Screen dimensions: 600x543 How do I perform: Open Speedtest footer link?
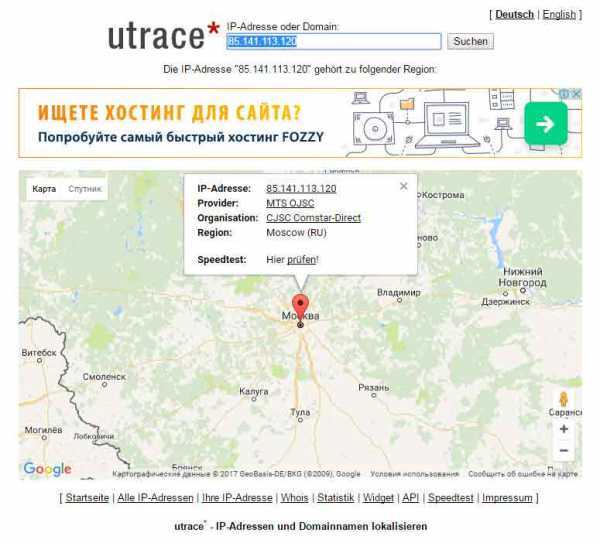pyautogui.click(x=451, y=497)
